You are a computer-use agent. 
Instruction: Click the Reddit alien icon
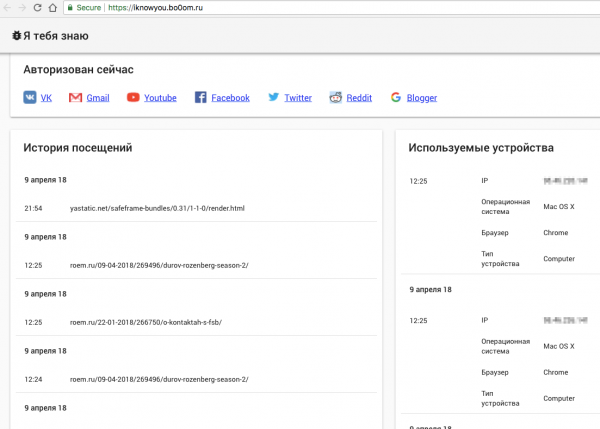pos(336,97)
